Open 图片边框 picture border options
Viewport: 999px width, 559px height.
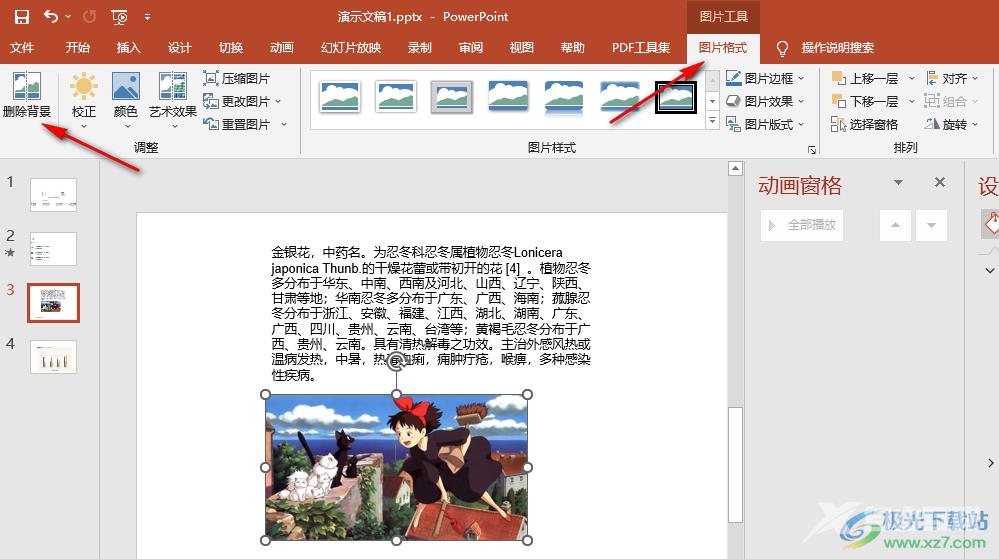tap(765, 78)
